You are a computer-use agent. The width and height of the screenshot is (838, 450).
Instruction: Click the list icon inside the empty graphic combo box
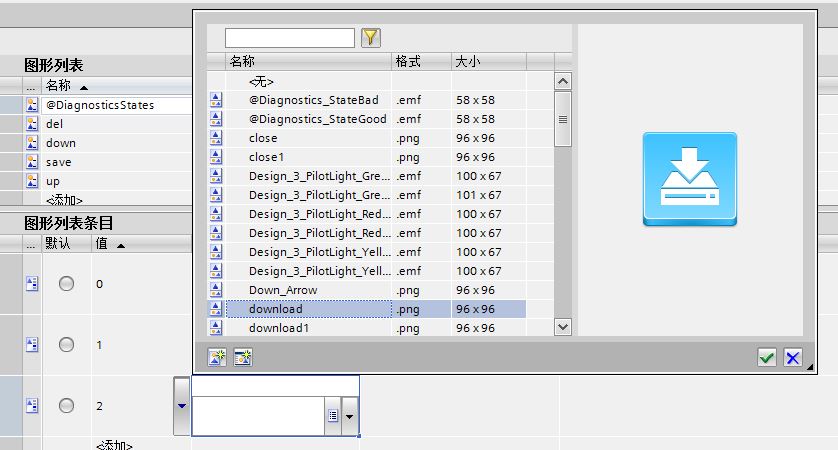[x=332, y=415]
